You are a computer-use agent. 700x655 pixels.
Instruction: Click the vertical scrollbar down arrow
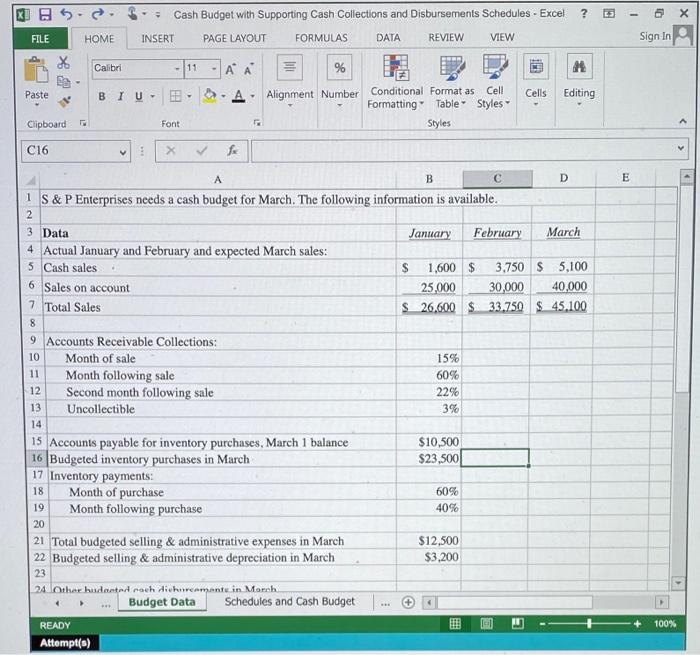point(678,583)
